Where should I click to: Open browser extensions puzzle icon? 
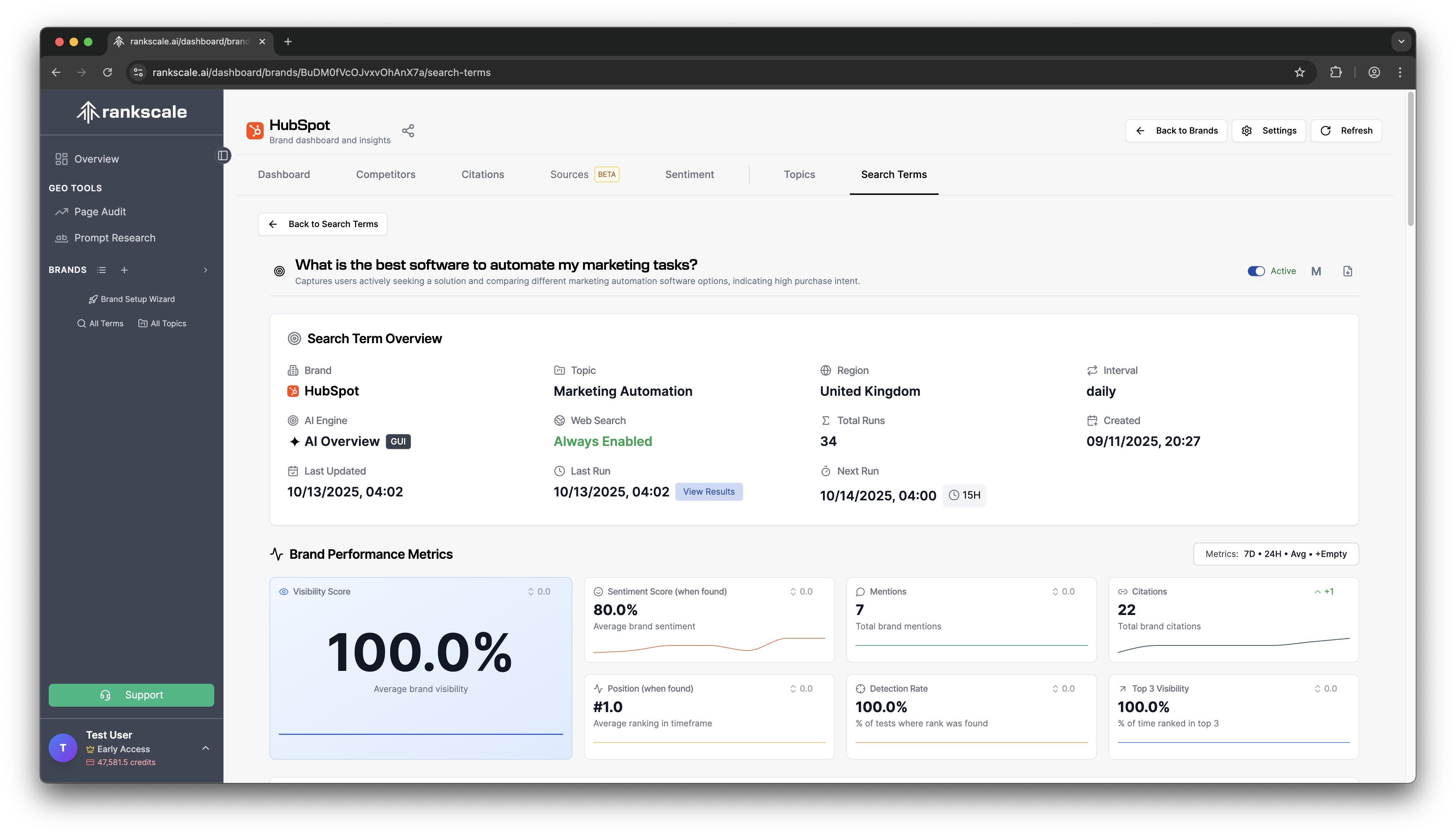coord(1335,72)
